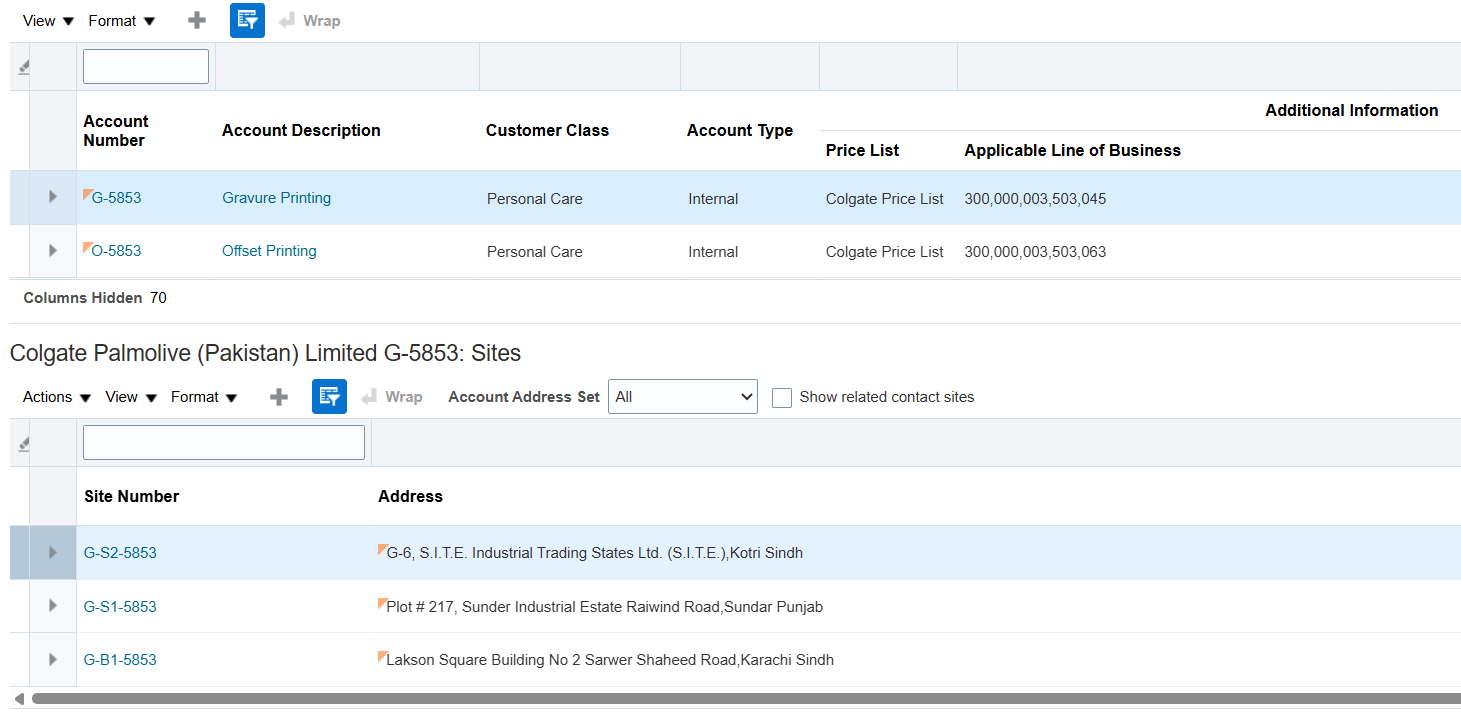The width and height of the screenshot is (1461, 717).
Task: Clear accounts filter with eraser icon
Action: point(23,67)
